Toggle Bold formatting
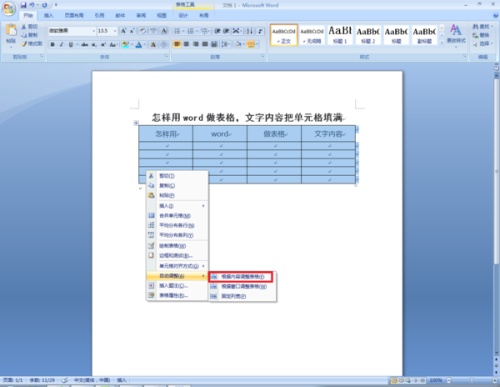The image size is (500, 387). pyautogui.click(x=52, y=44)
